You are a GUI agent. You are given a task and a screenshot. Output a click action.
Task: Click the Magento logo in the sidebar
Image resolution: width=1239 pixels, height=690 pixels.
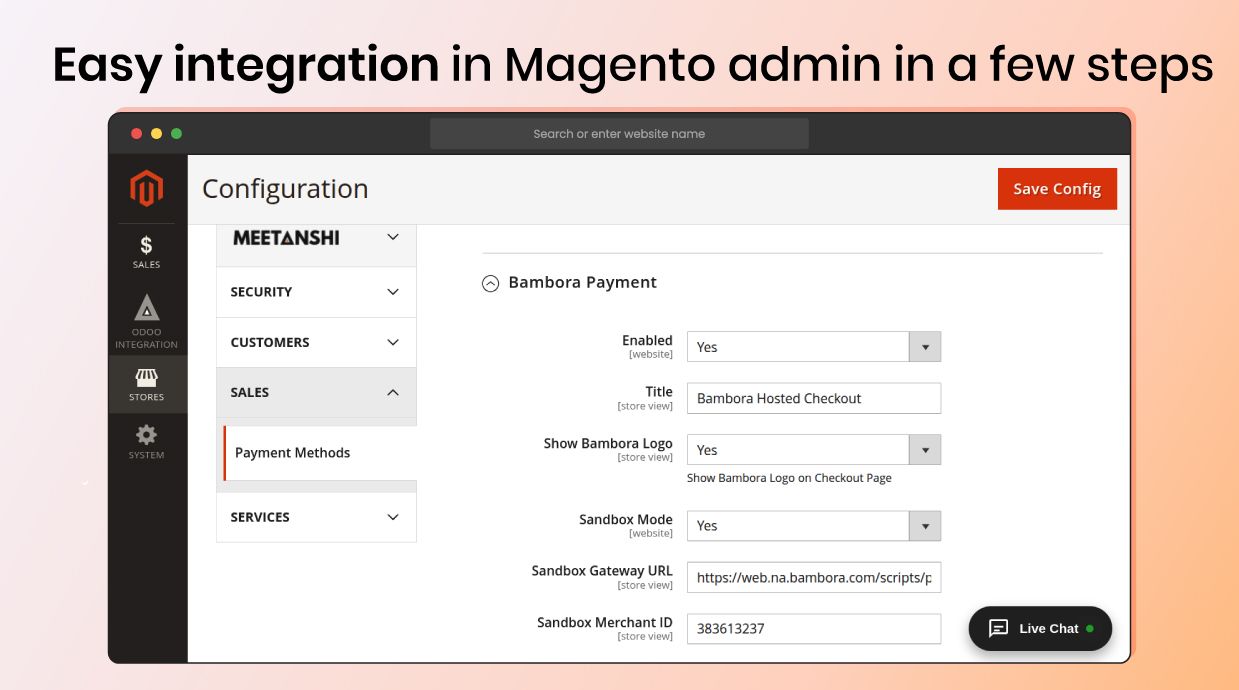click(146, 188)
